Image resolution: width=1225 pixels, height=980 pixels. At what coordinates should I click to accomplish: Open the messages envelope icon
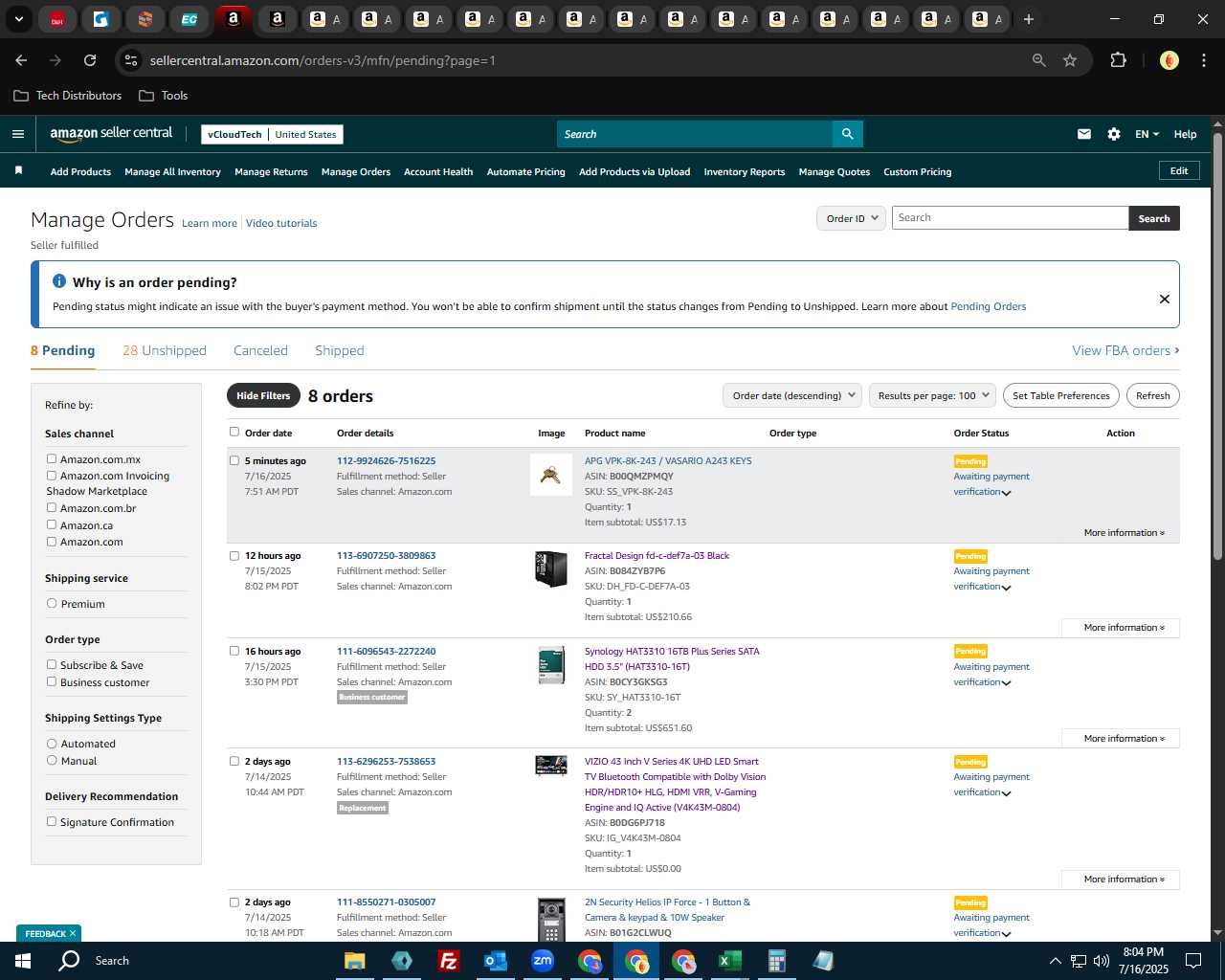point(1084,134)
